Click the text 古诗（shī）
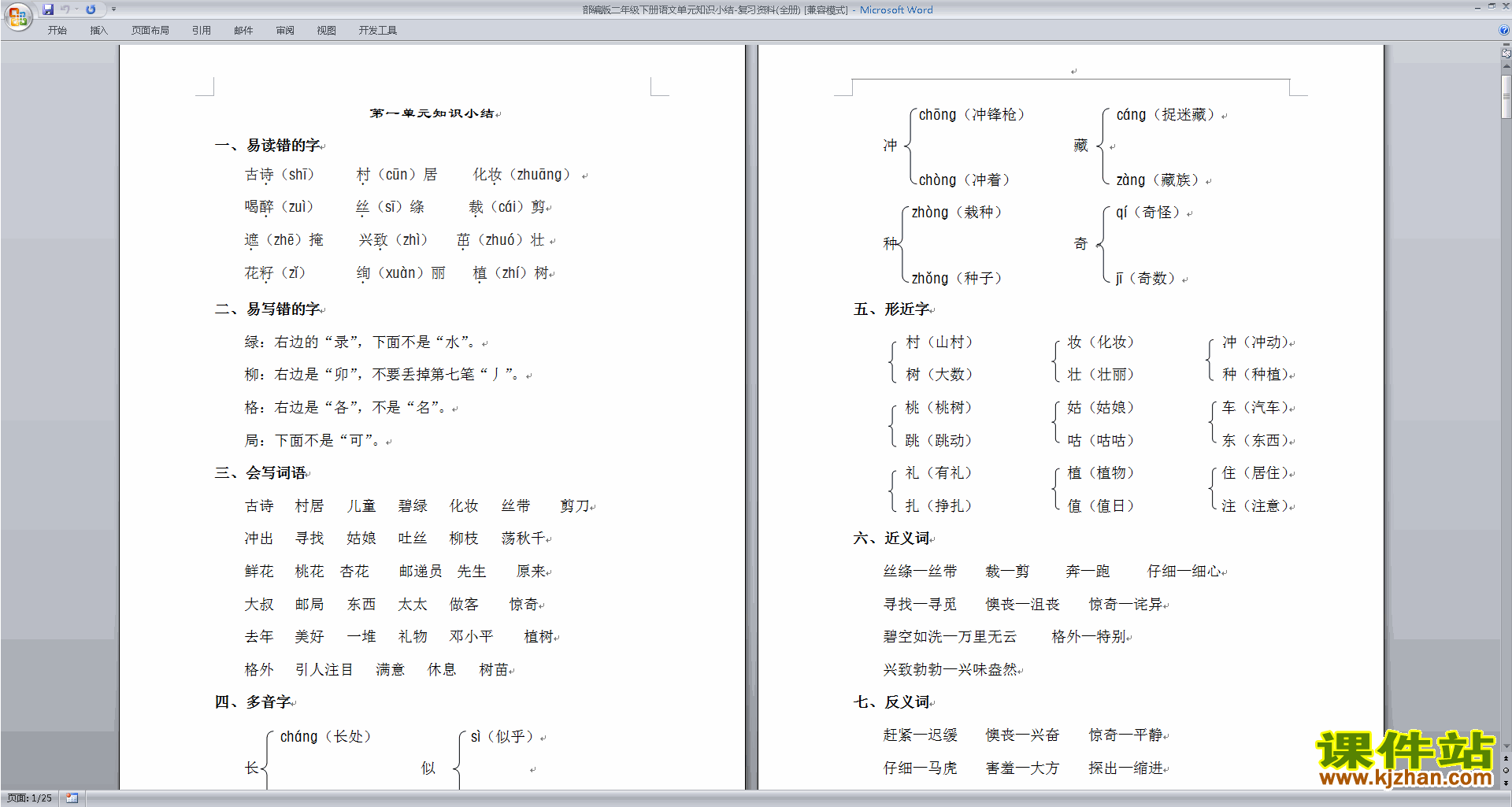The width and height of the screenshot is (1512, 807). coord(280,175)
